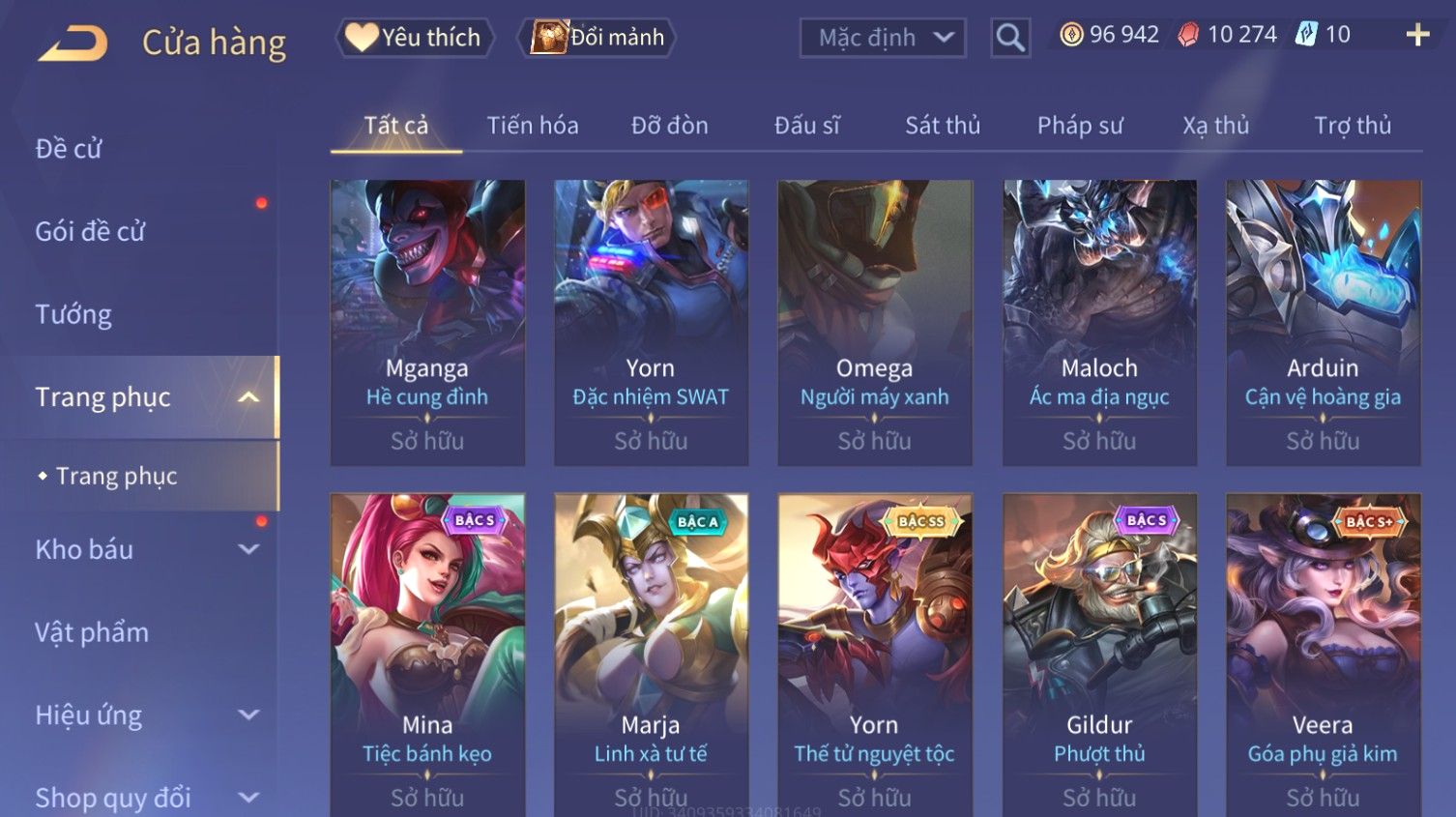Screen dimensions: 1456x817
Task: Open Yêu thích heart favorites
Action: click(414, 38)
